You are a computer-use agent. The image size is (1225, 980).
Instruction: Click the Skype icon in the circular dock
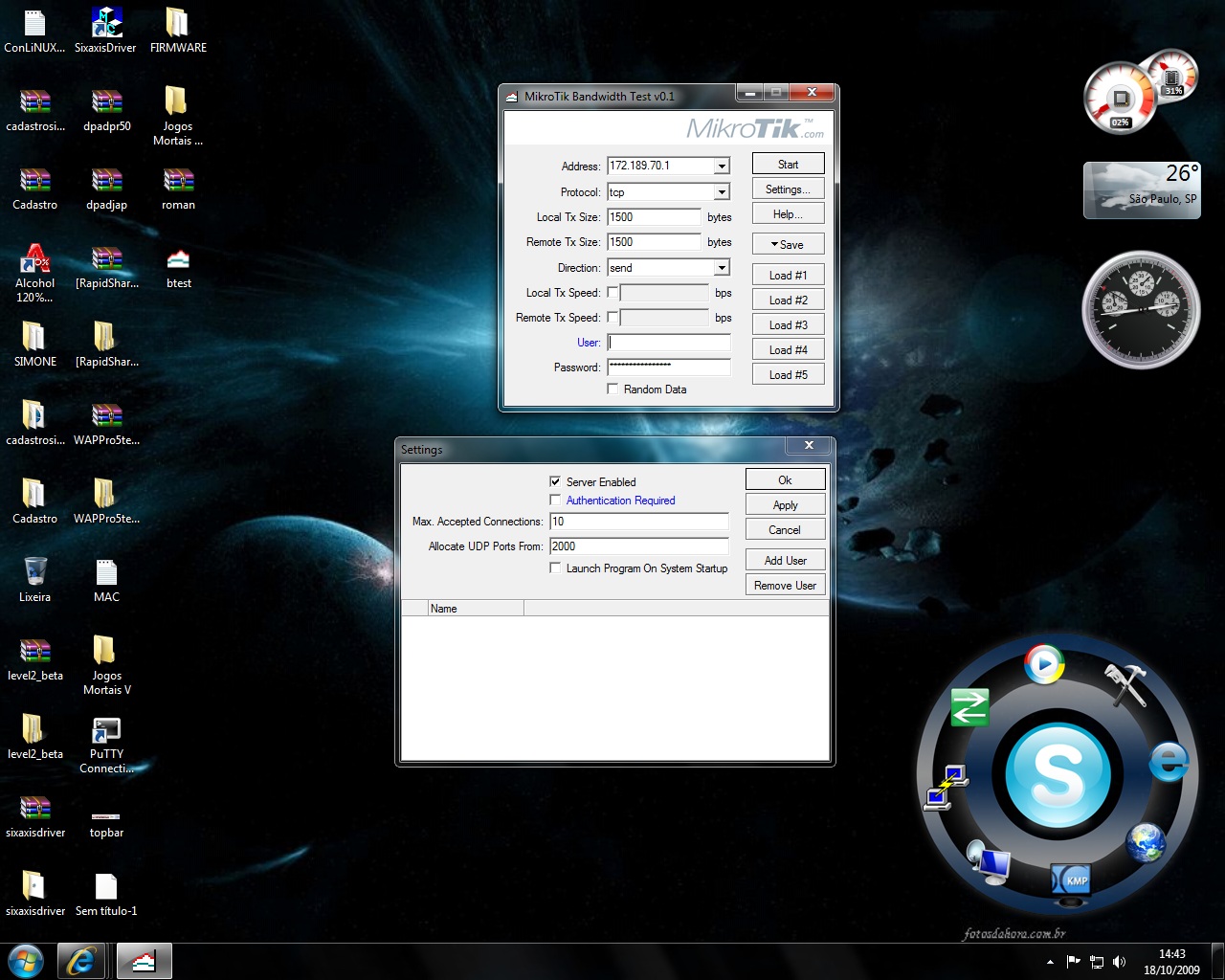click(1057, 775)
